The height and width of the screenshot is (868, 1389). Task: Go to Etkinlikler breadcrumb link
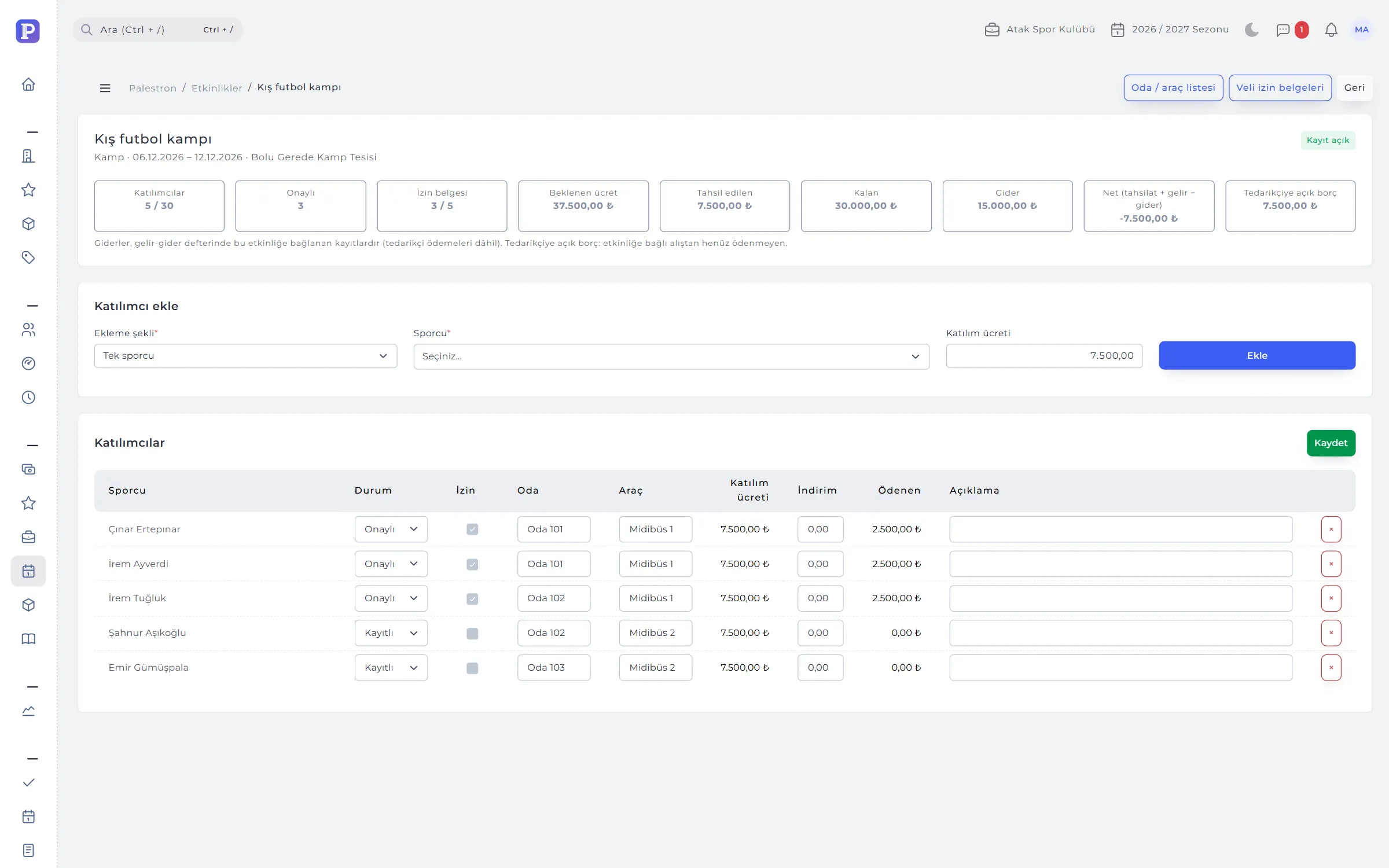click(x=217, y=88)
